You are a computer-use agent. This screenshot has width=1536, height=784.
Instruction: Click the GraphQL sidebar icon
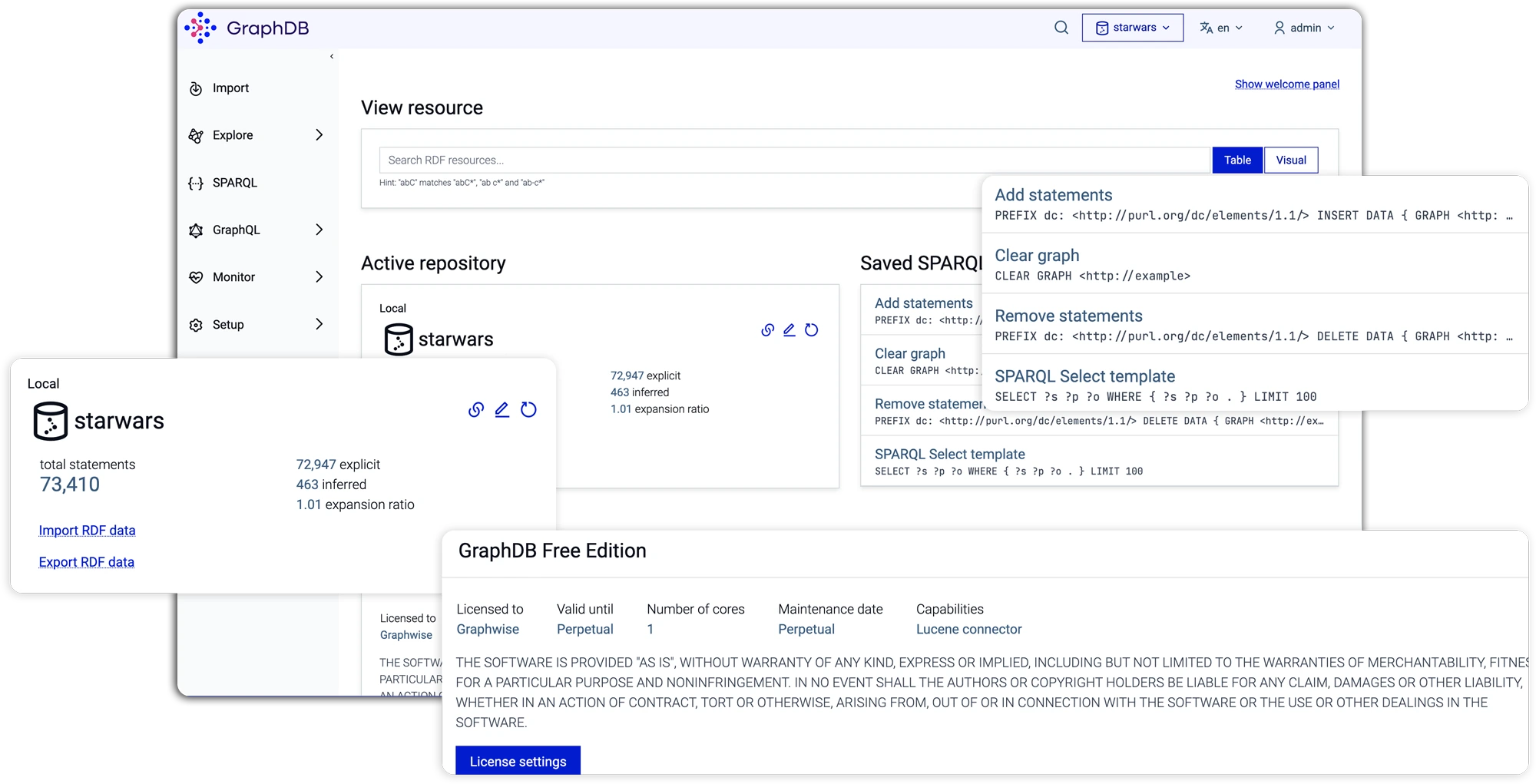[x=196, y=230]
